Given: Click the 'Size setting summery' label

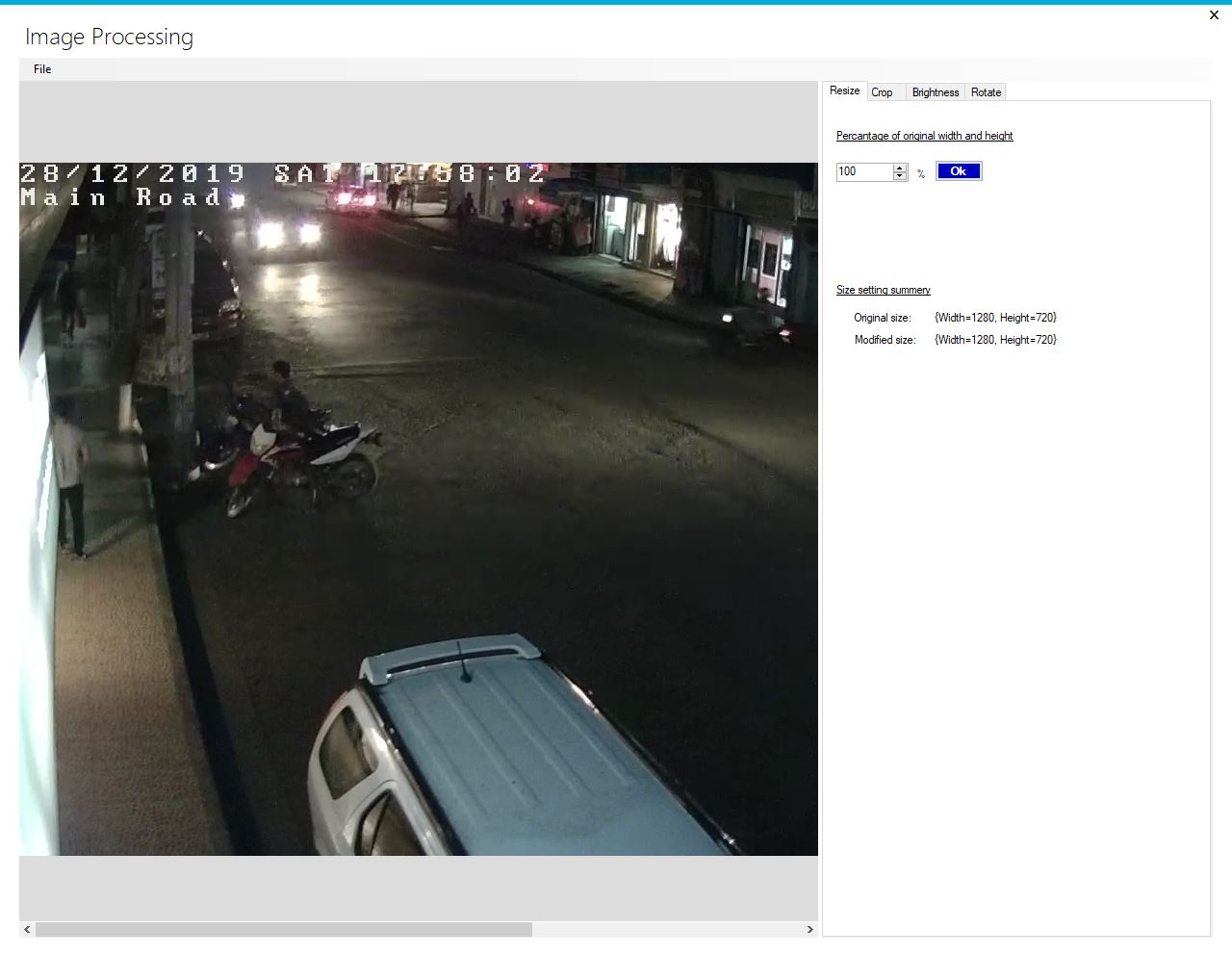Looking at the screenshot, I should [x=883, y=290].
